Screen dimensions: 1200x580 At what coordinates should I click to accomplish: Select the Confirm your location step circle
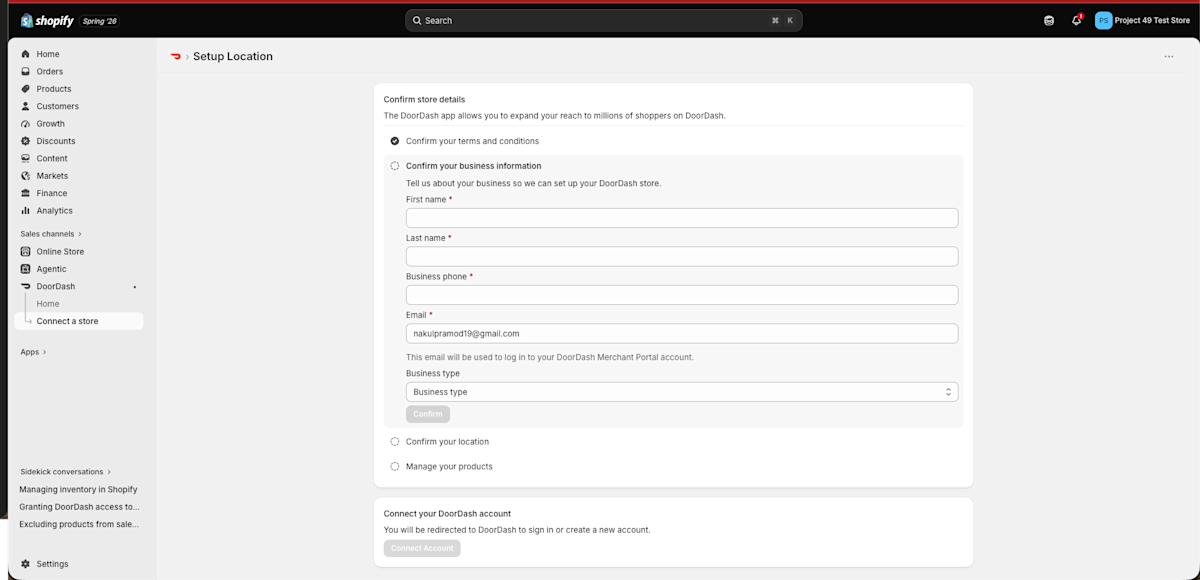point(395,441)
